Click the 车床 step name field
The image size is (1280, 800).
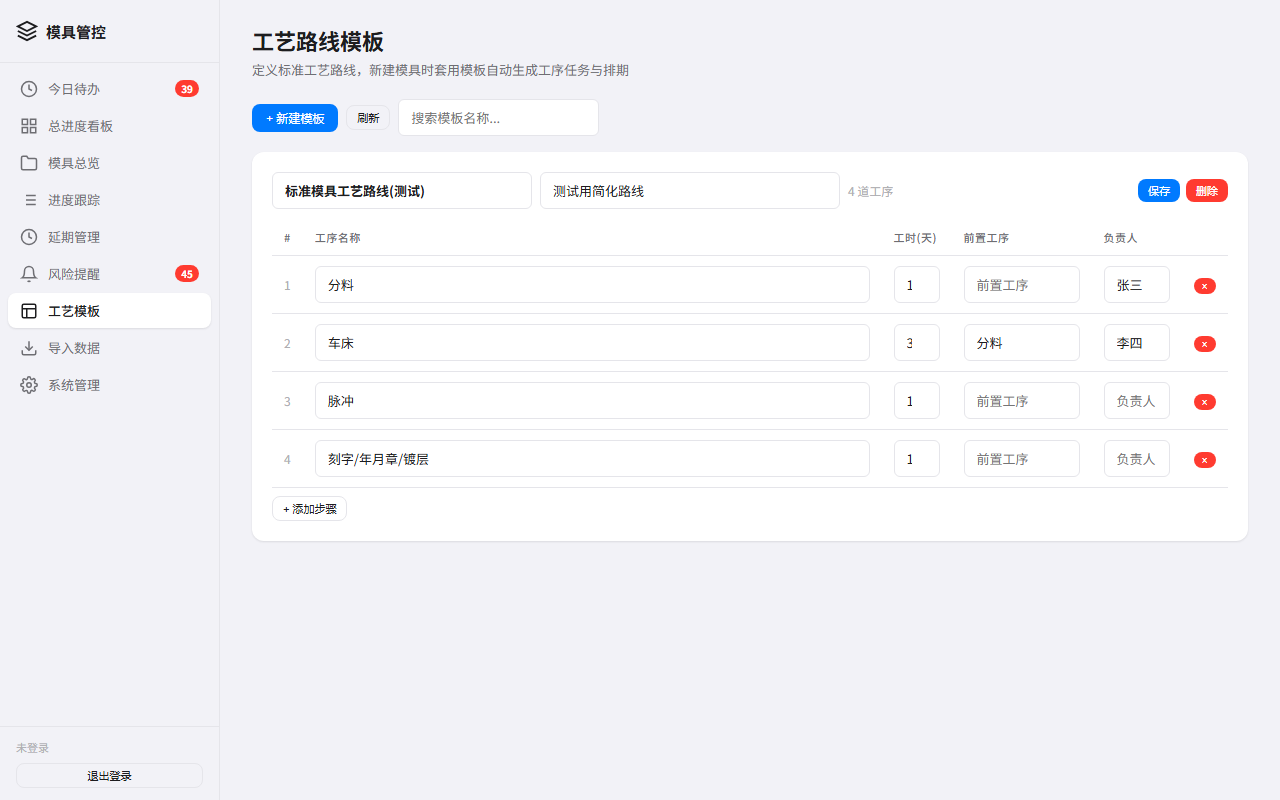pos(592,343)
